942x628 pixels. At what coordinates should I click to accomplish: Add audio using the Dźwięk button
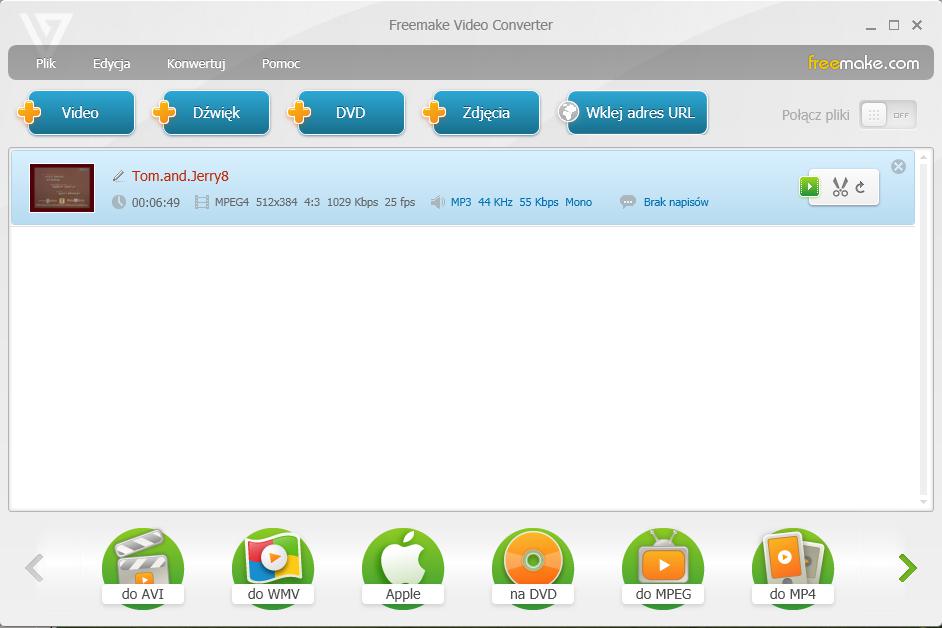[211, 112]
